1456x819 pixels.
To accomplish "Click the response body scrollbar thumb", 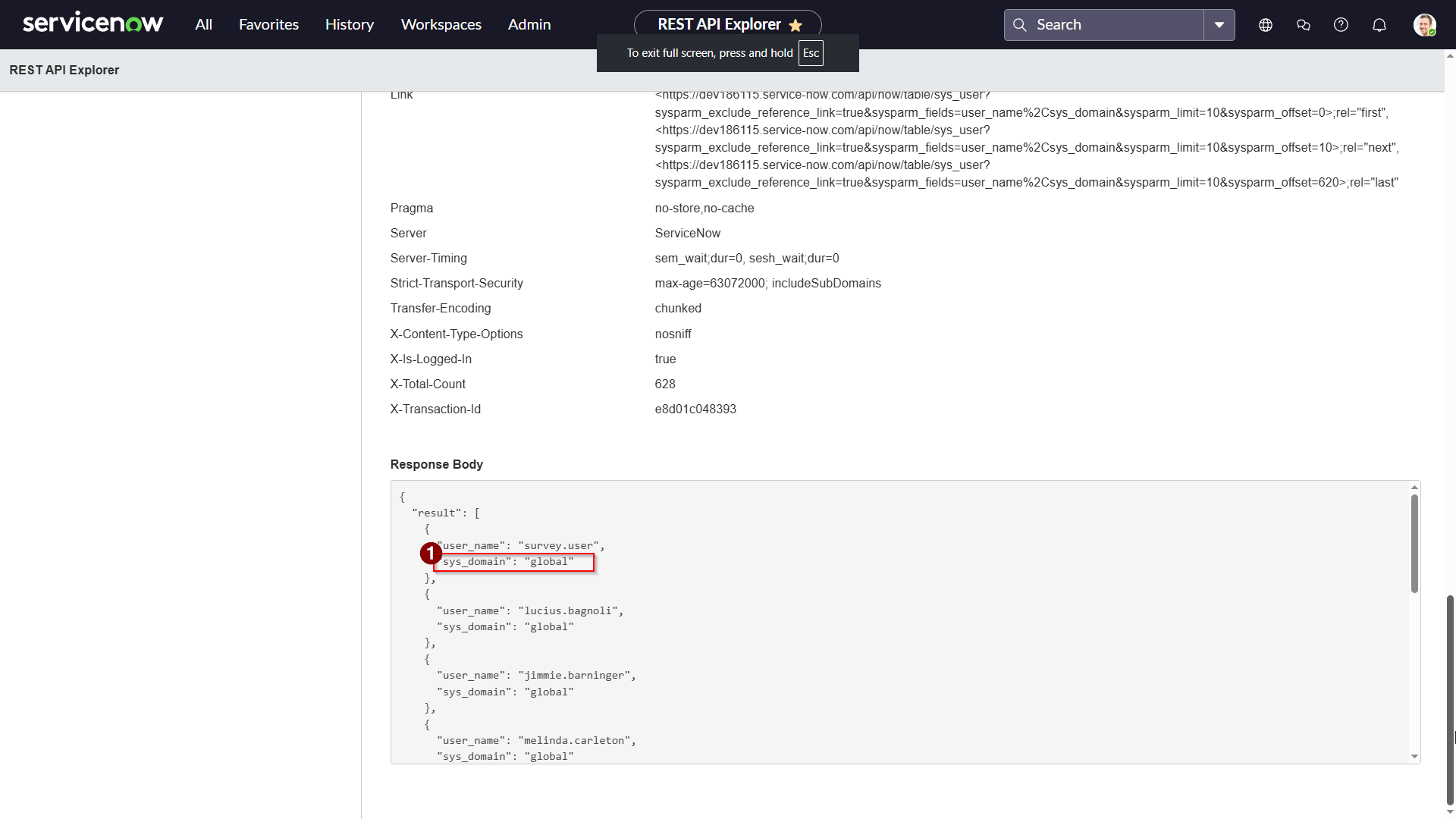I will click(x=1414, y=543).
